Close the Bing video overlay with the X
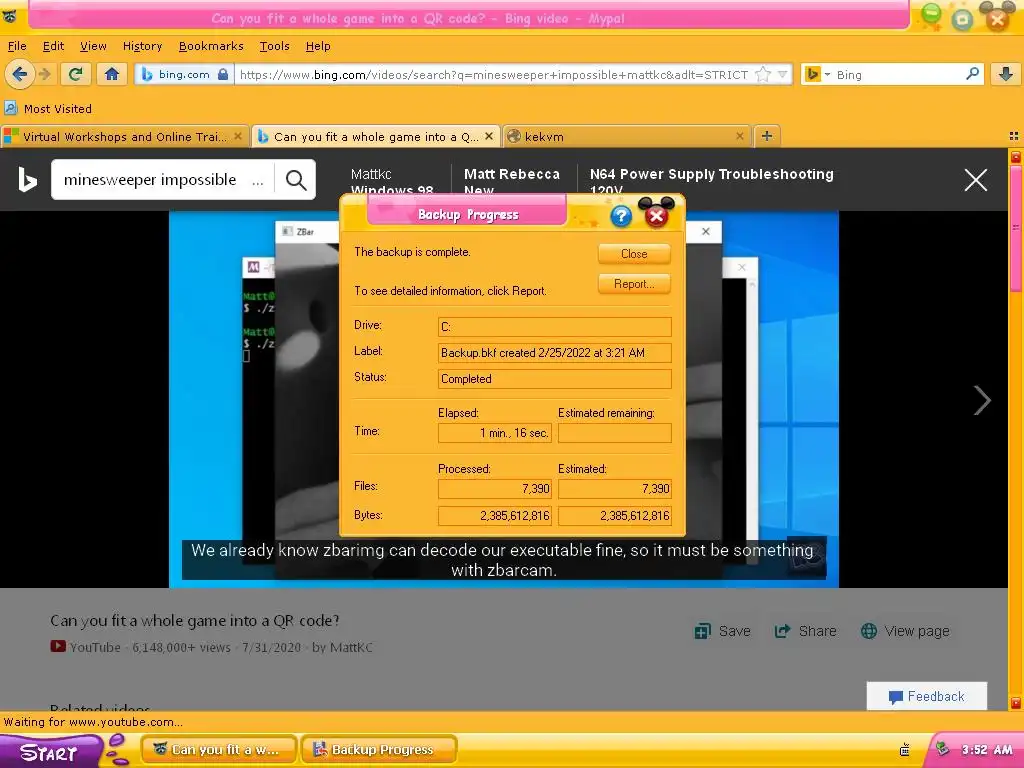The width and height of the screenshot is (1024, 768). coord(976,180)
